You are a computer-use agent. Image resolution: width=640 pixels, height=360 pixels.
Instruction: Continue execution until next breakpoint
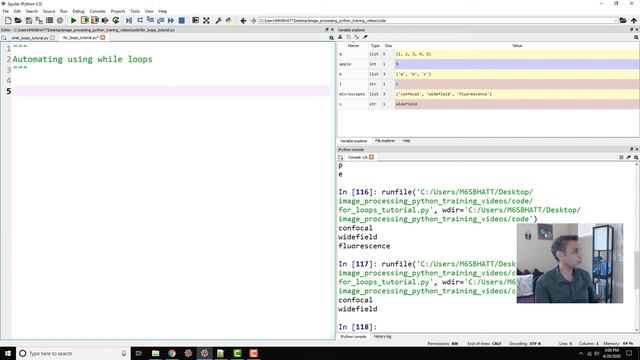tap(171, 20)
